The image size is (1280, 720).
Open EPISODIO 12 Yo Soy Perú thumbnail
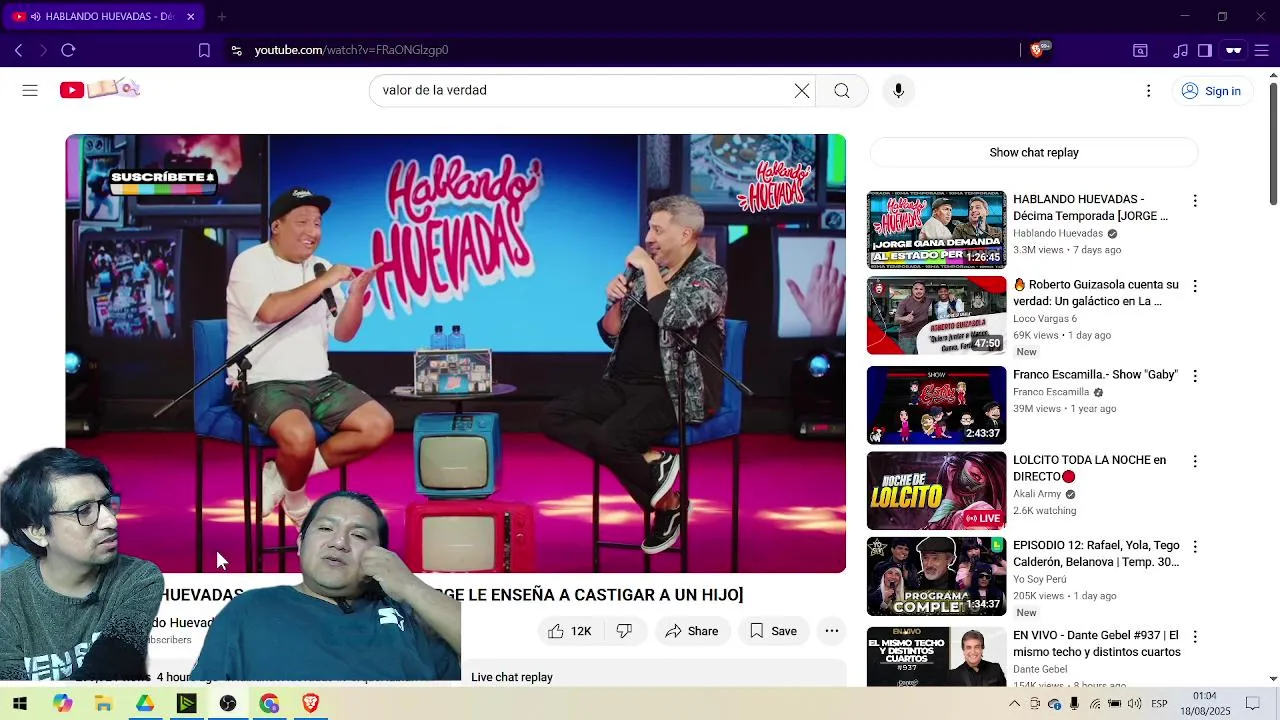click(936, 577)
